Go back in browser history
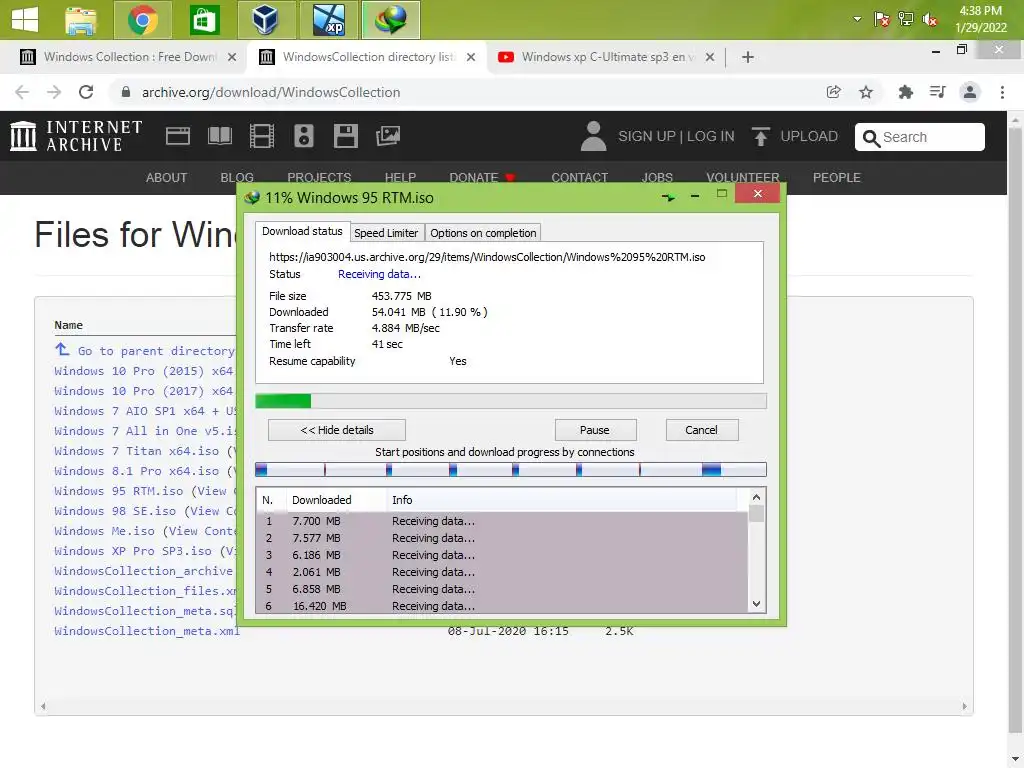This screenshot has width=1024, height=768. 22,92
